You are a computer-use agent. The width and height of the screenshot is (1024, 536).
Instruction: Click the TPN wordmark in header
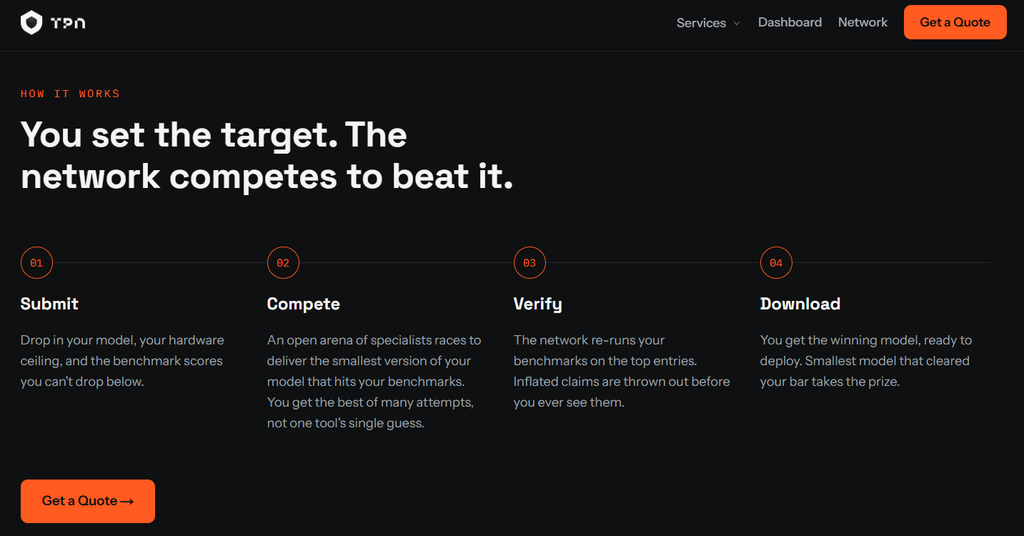point(68,23)
